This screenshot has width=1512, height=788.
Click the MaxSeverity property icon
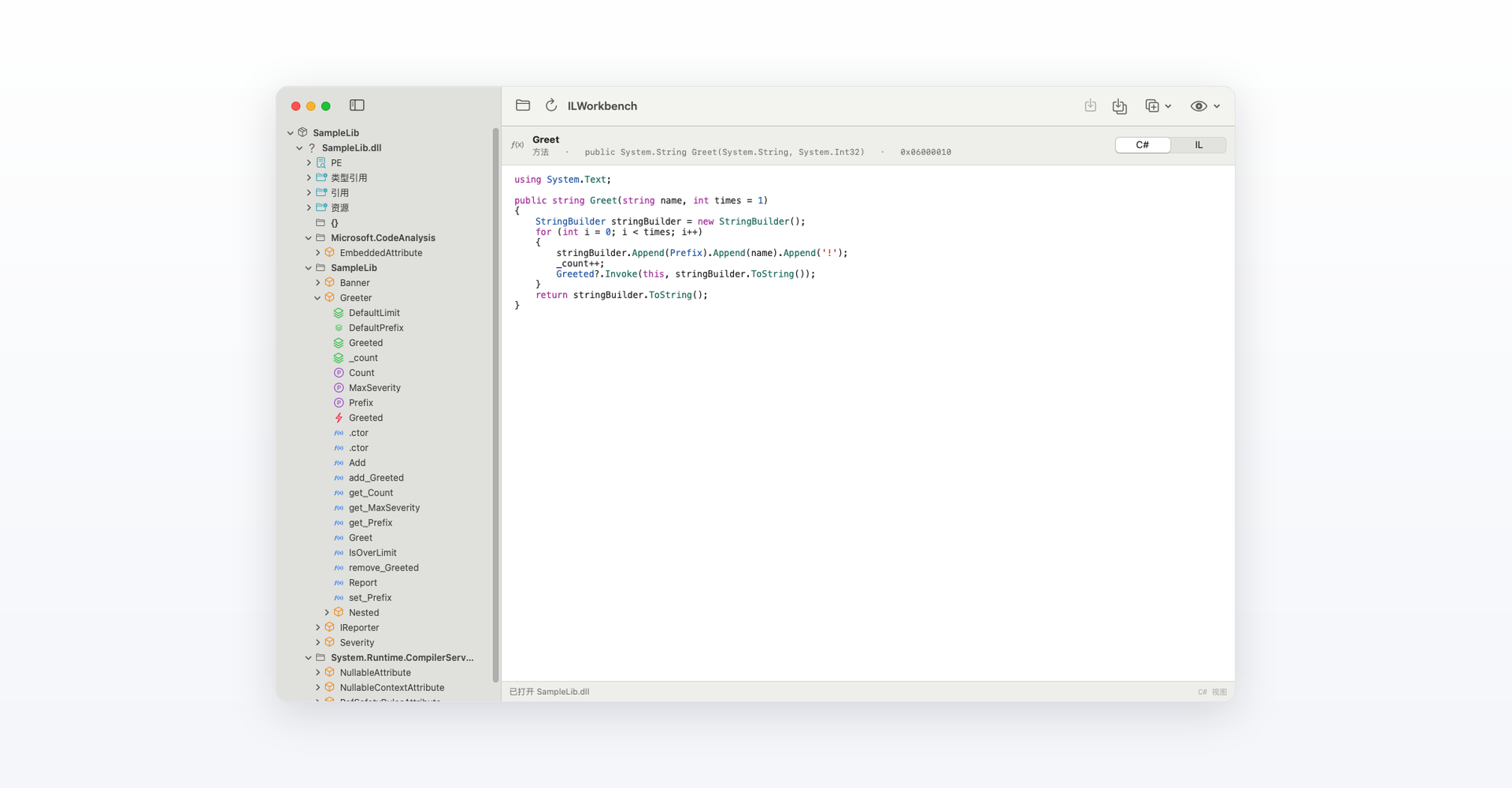click(339, 388)
